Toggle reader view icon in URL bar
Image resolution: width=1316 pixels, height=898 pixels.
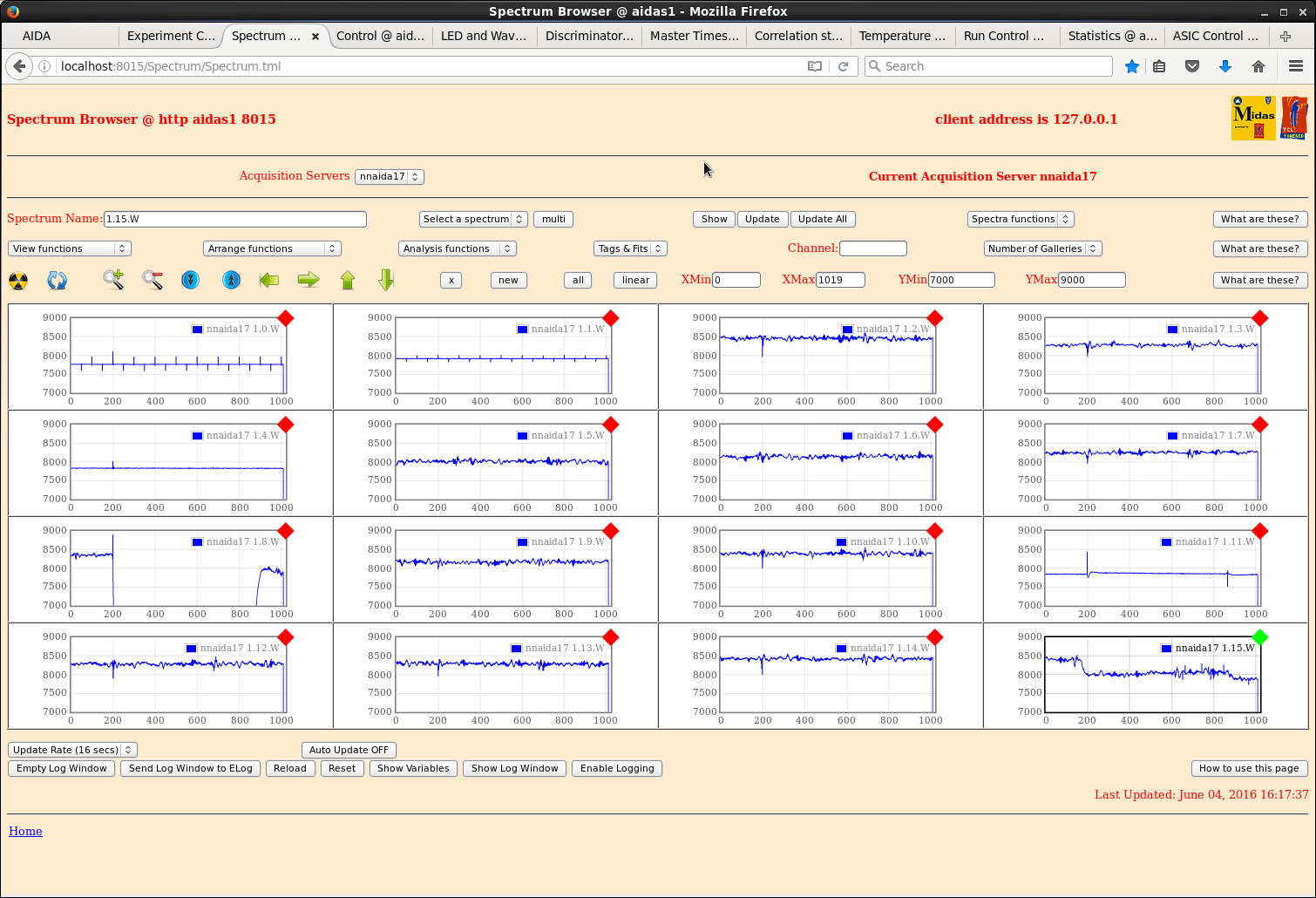click(815, 66)
